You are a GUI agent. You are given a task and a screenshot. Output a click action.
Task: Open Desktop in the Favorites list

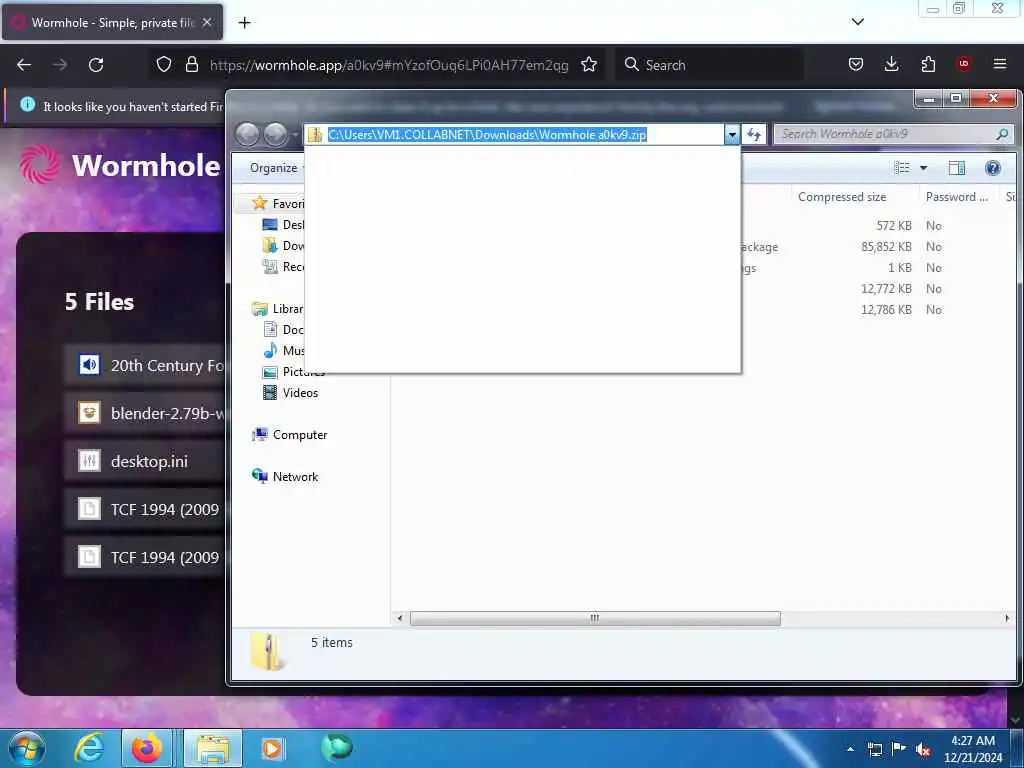(283, 225)
